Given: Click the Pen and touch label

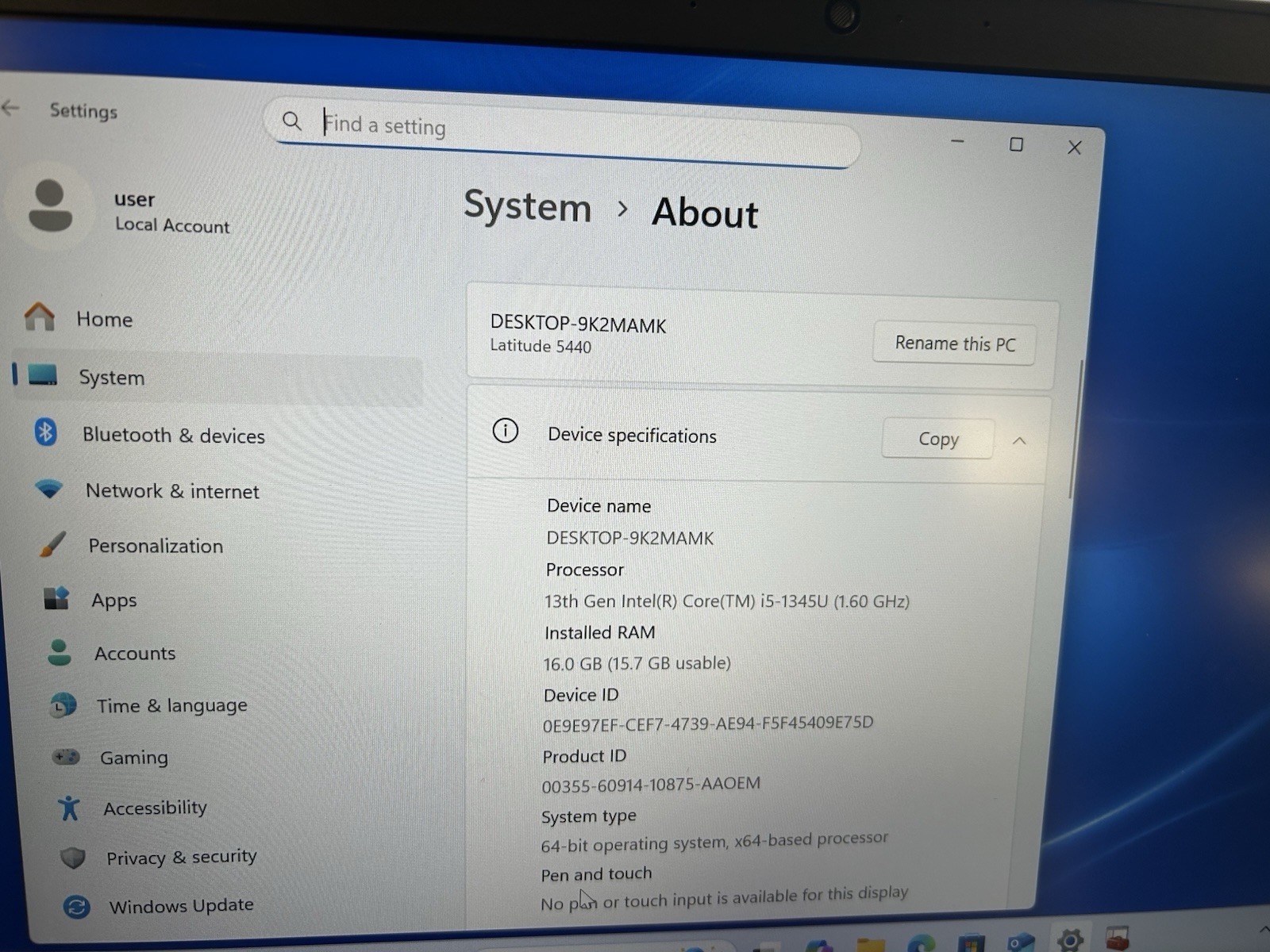Looking at the screenshot, I should click(x=596, y=874).
